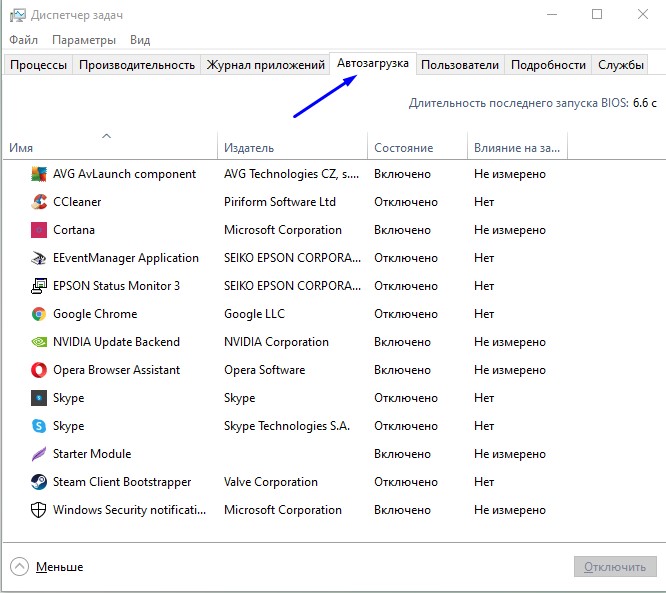Click Starter Module's Включено status
This screenshot has height=593, width=666.
(x=402, y=454)
